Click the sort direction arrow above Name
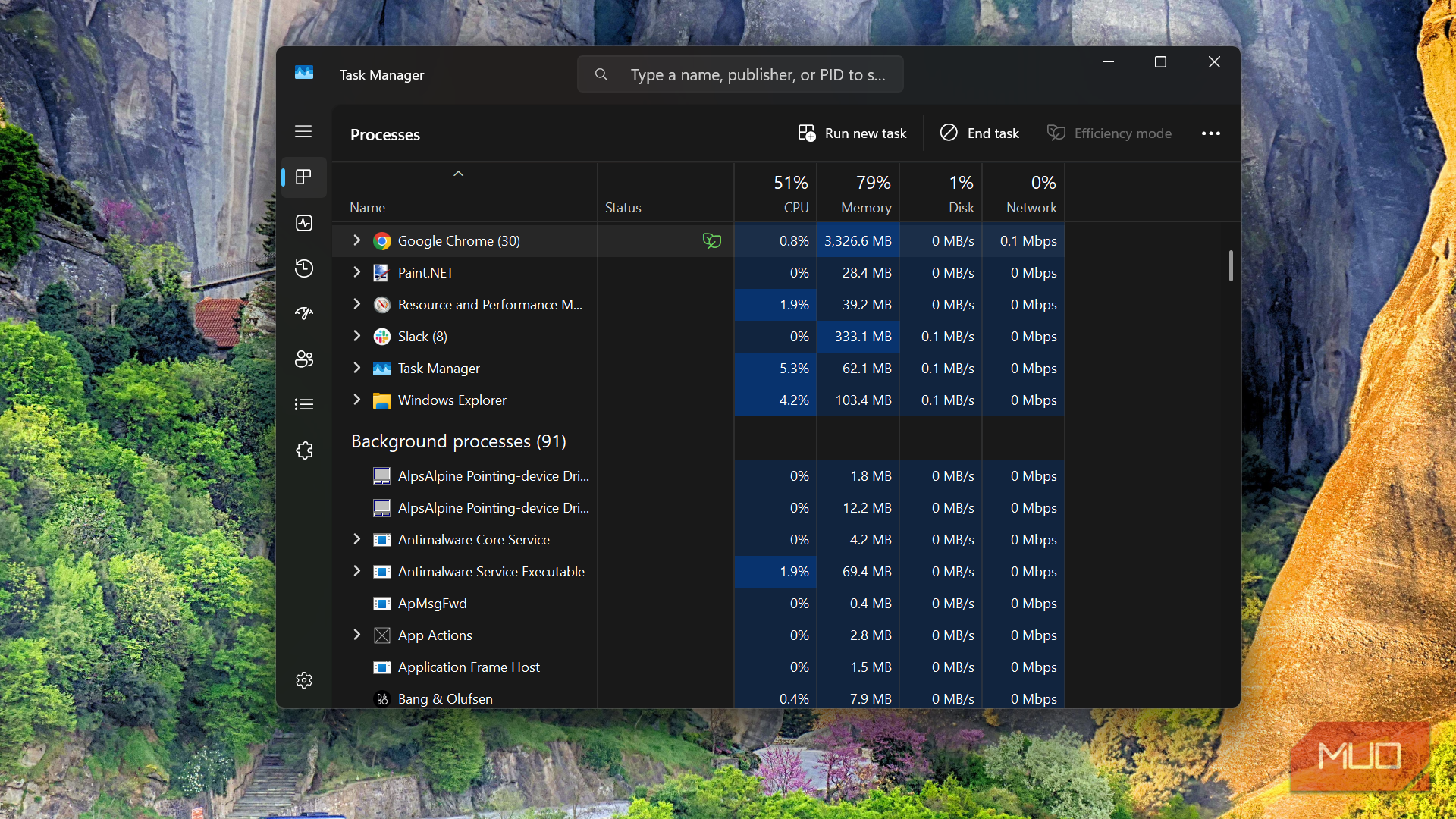 458,174
